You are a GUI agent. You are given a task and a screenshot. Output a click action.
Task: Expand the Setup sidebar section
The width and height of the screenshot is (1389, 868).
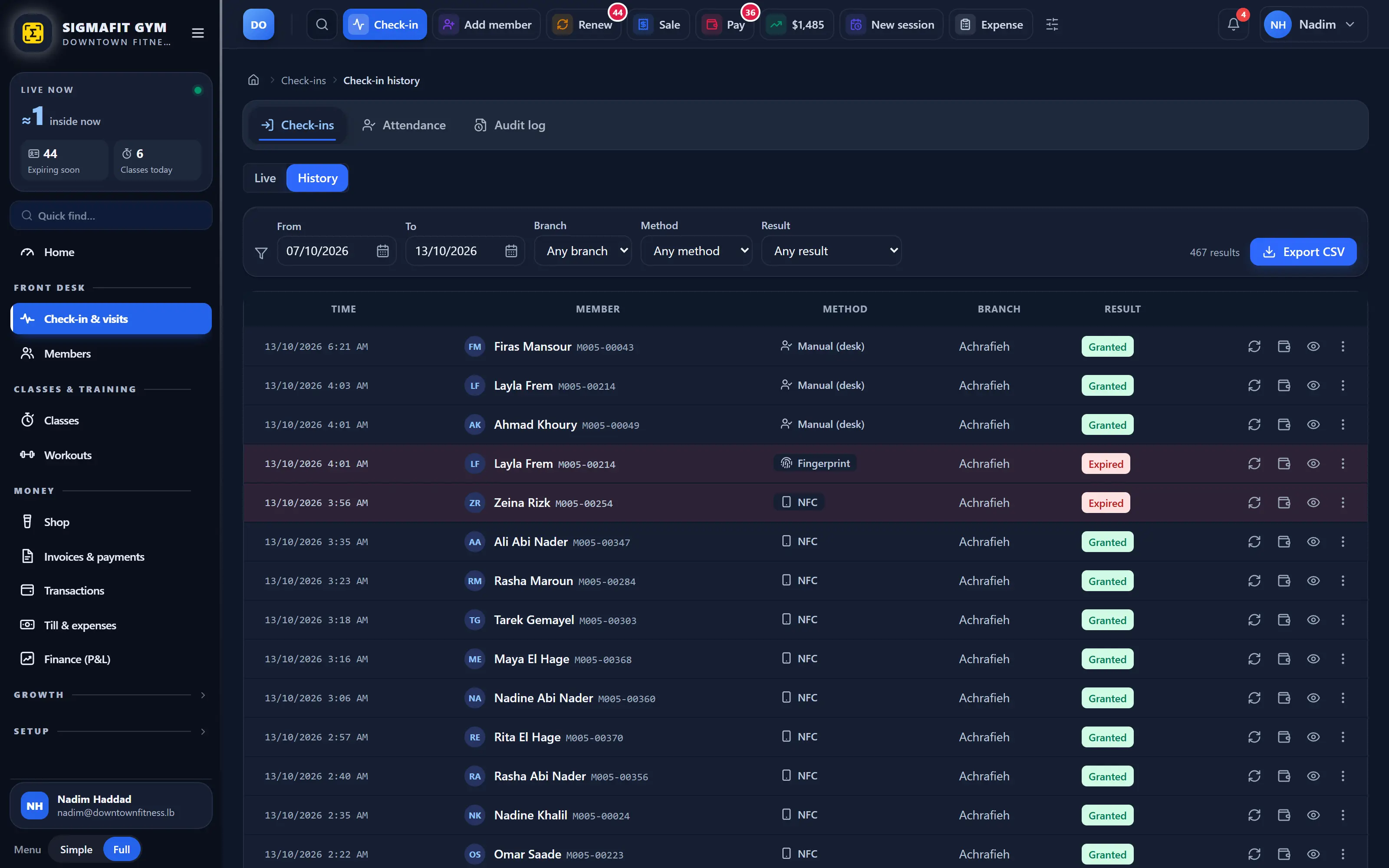click(x=110, y=731)
